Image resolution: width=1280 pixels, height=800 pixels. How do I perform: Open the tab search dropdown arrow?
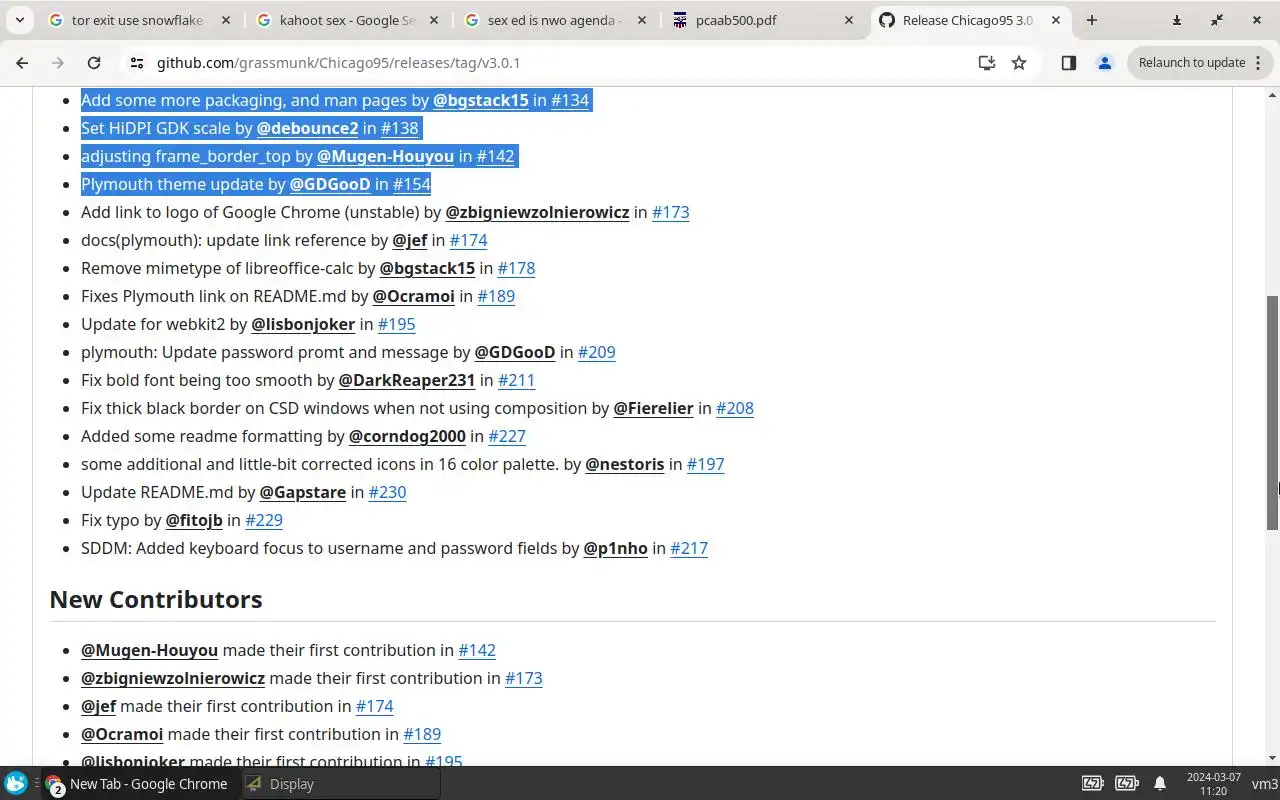20,20
